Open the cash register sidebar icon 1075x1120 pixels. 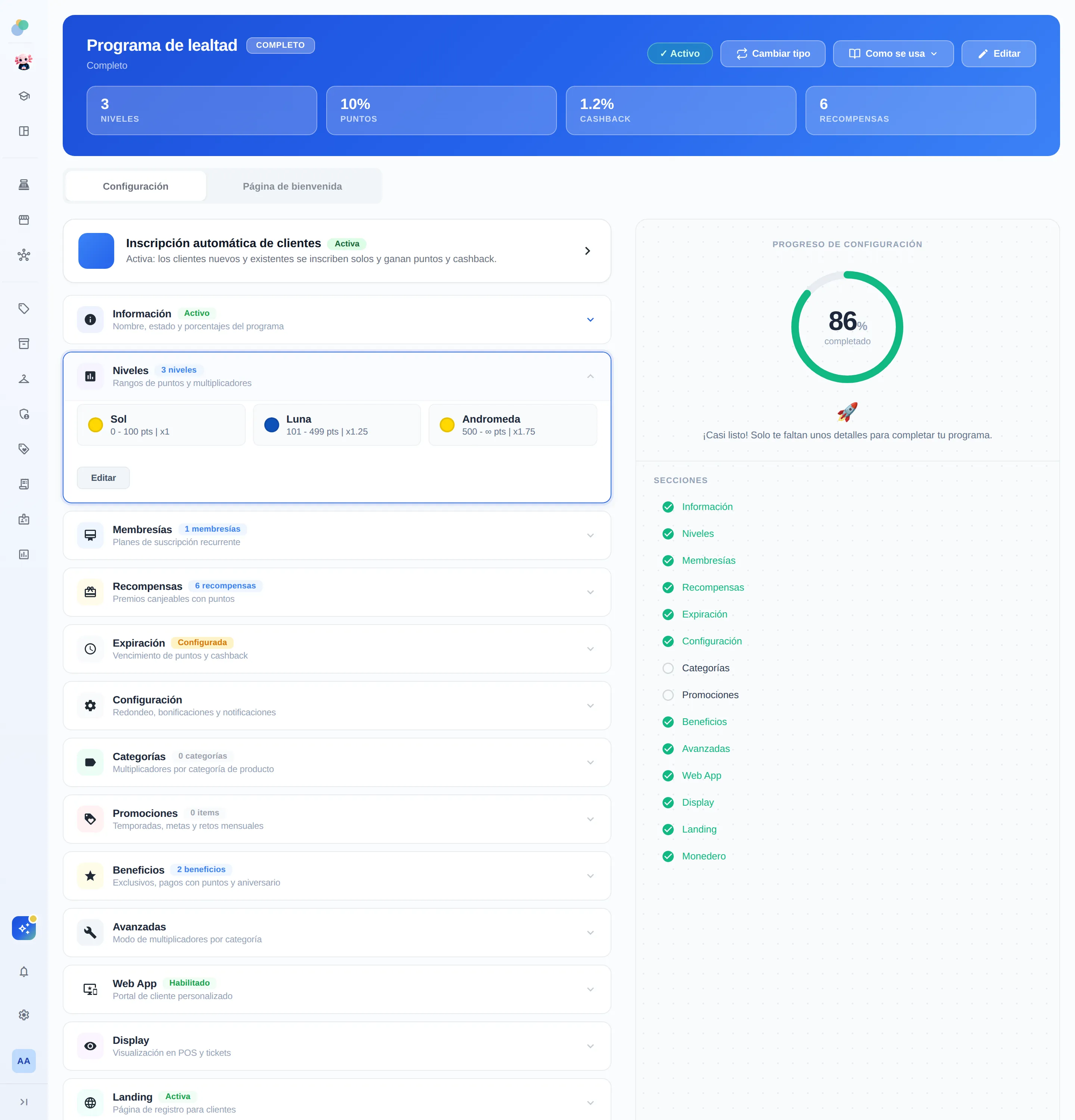point(24,184)
